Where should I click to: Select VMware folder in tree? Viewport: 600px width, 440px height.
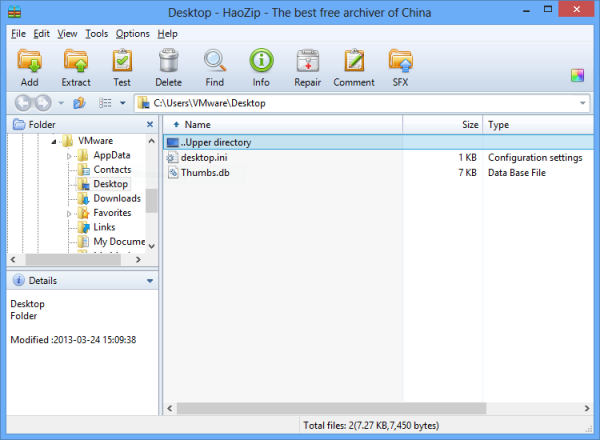[x=95, y=141]
